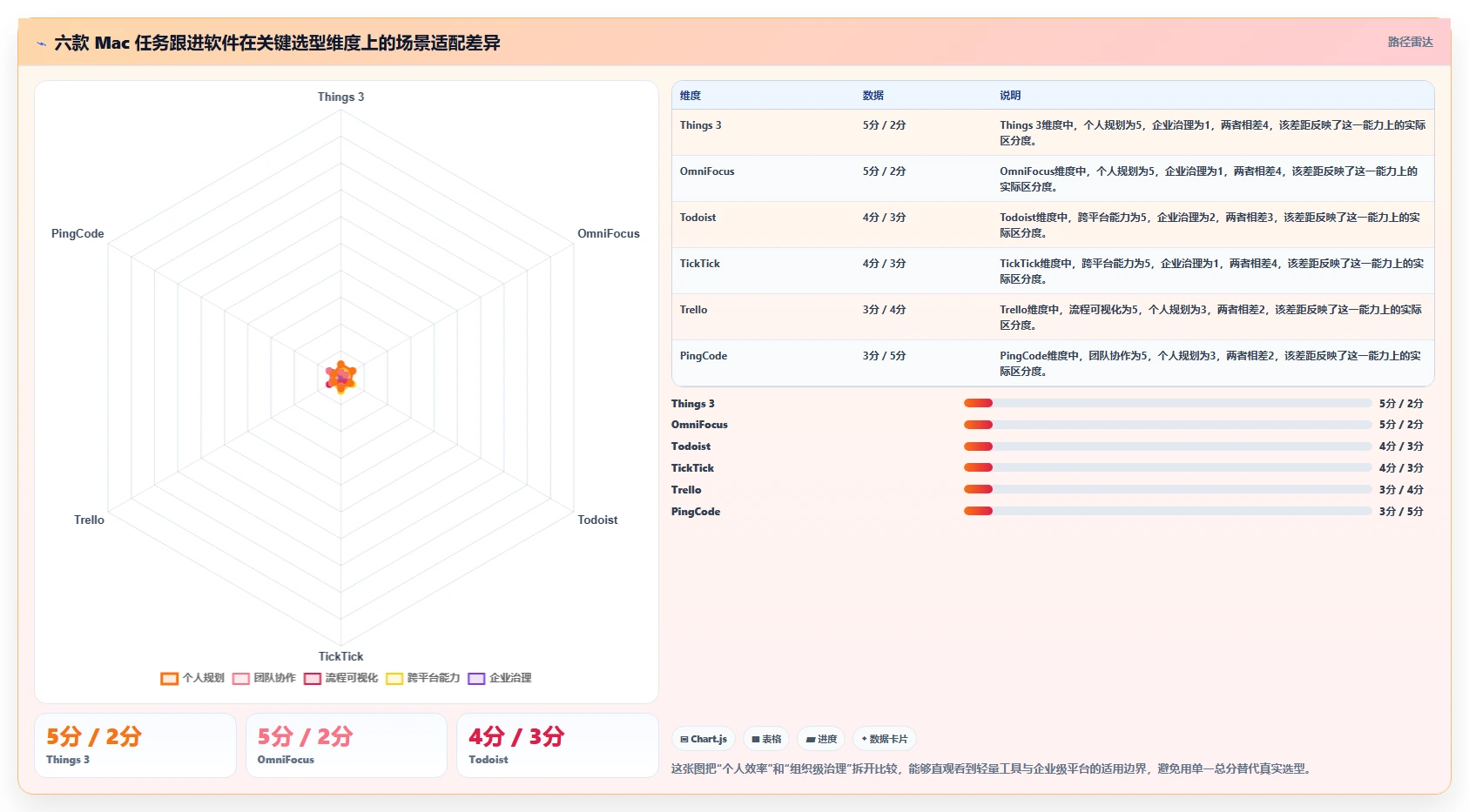The image size is (1469, 812).
Task: Open the Todoist score card
Action: pyautogui.click(x=557, y=746)
